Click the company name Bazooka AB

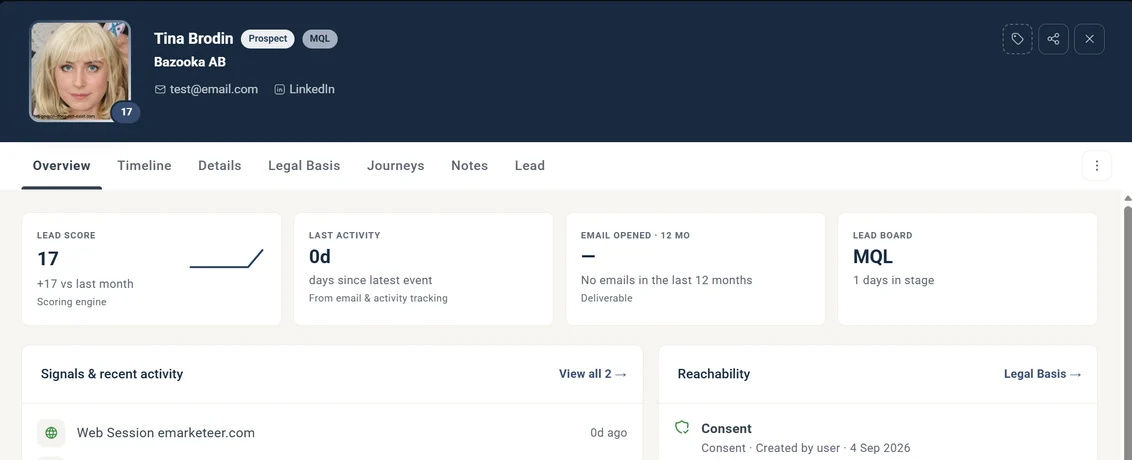tap(190, 62)
